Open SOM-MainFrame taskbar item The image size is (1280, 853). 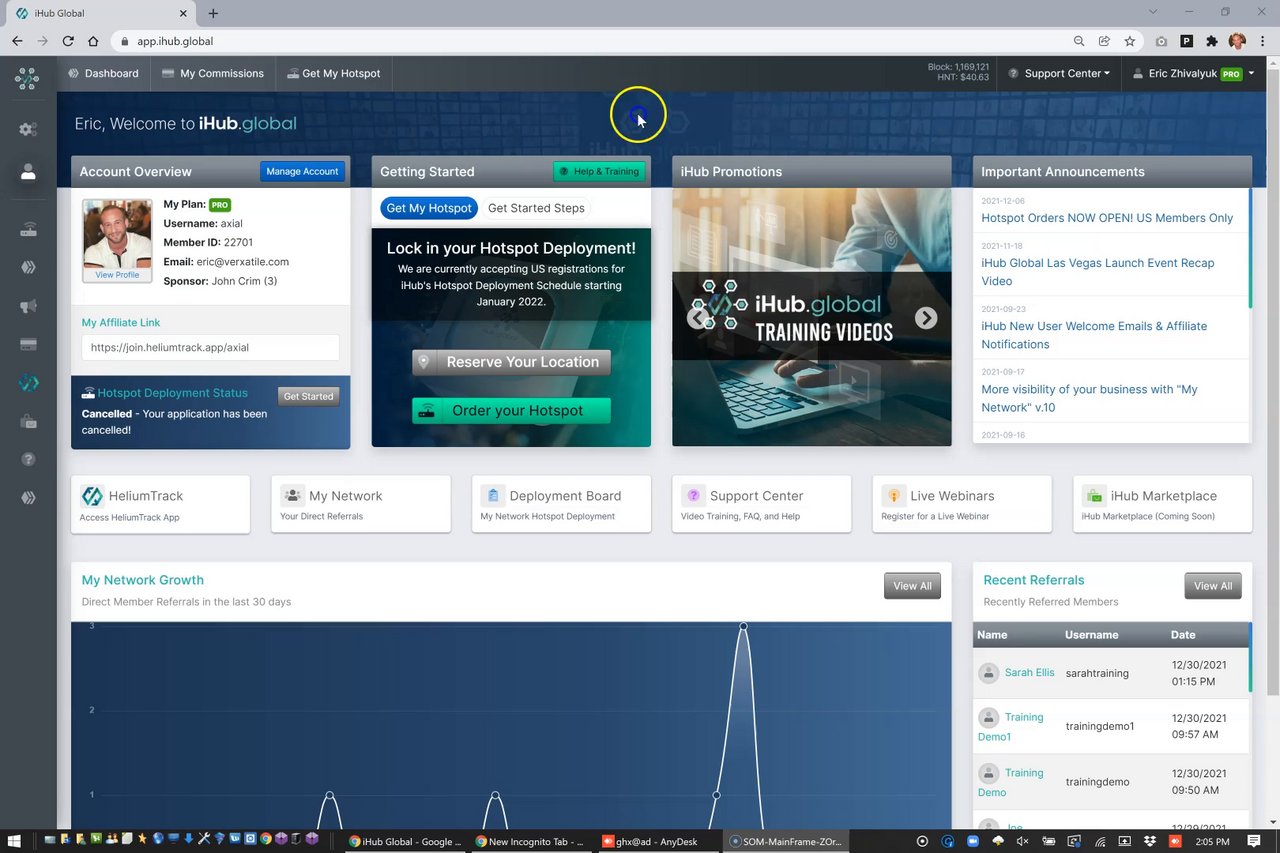pos(788,841)
